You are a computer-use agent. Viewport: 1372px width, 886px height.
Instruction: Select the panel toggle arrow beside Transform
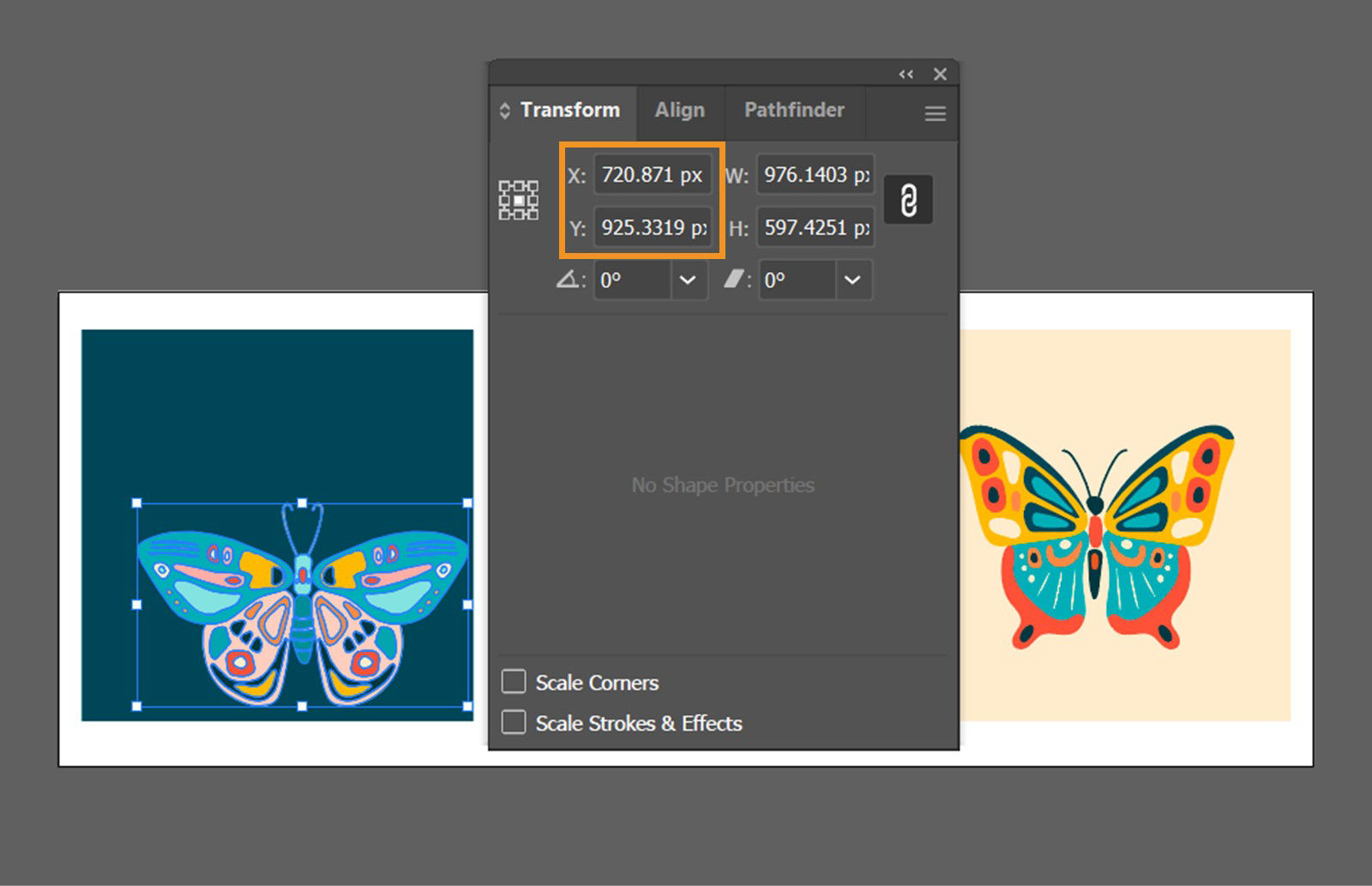tap(504, 110)
